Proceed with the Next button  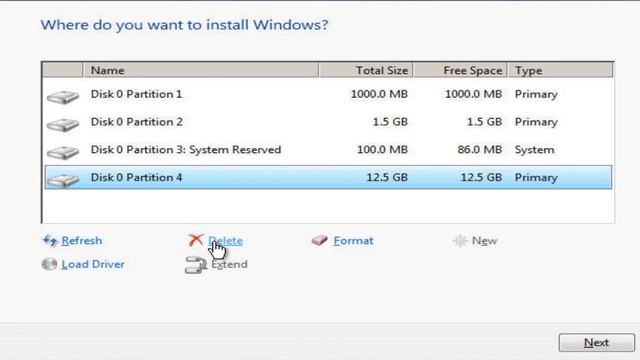(x=596, y=342)
